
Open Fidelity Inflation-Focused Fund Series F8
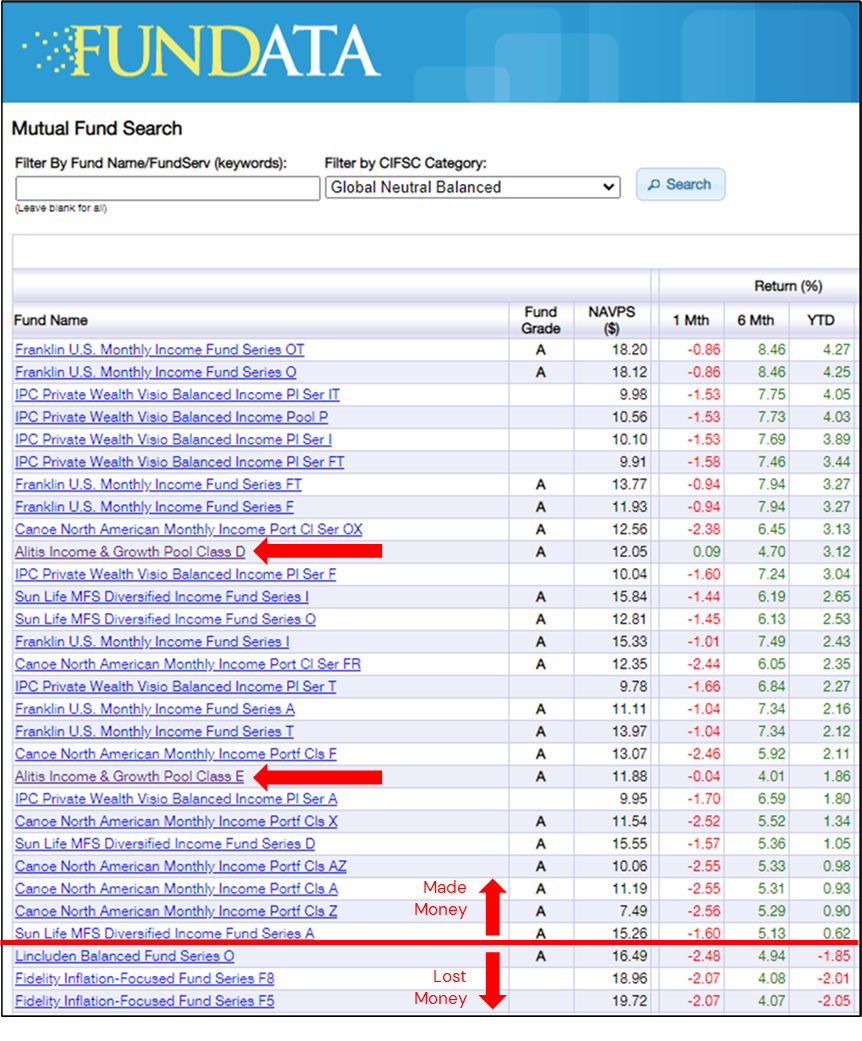pos(144,979)
